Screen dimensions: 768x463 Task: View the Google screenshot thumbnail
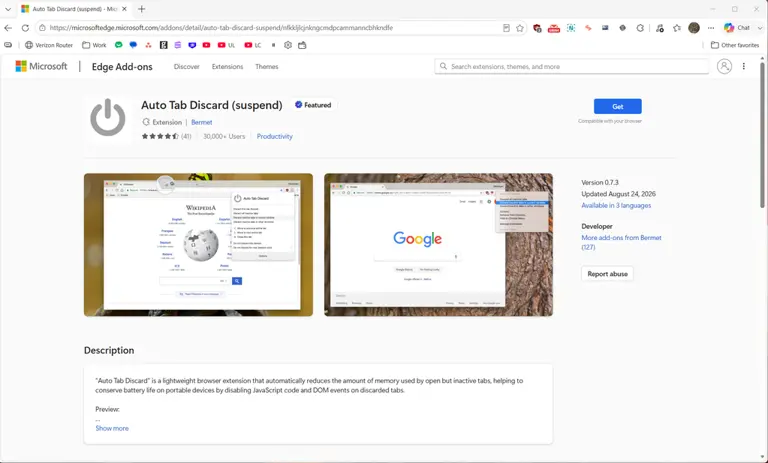438,244
